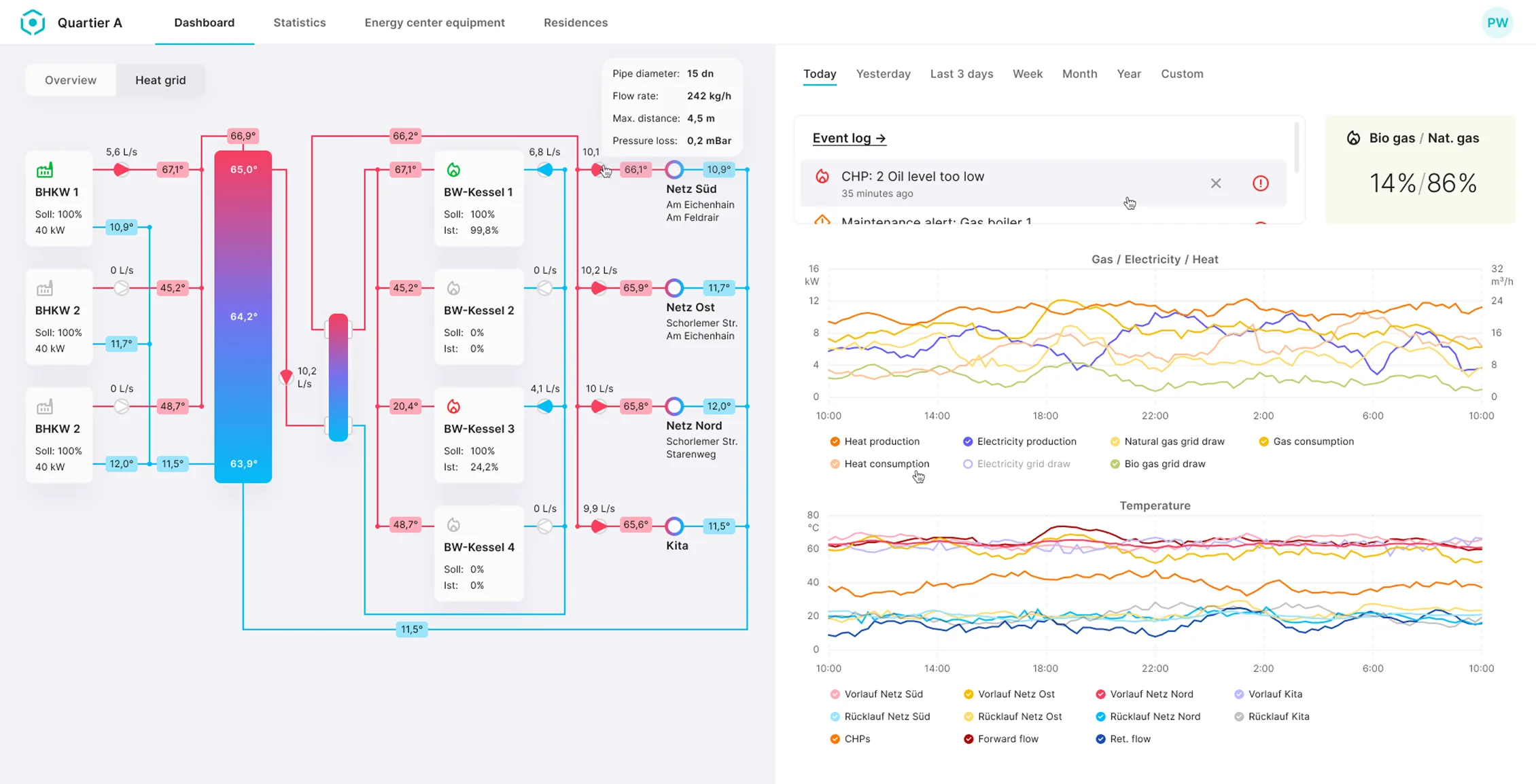Click the pump icon next to BHKW 2
Image resolution: width=1536 pixels, height=784 pixels.
click(x=121, y=287)
